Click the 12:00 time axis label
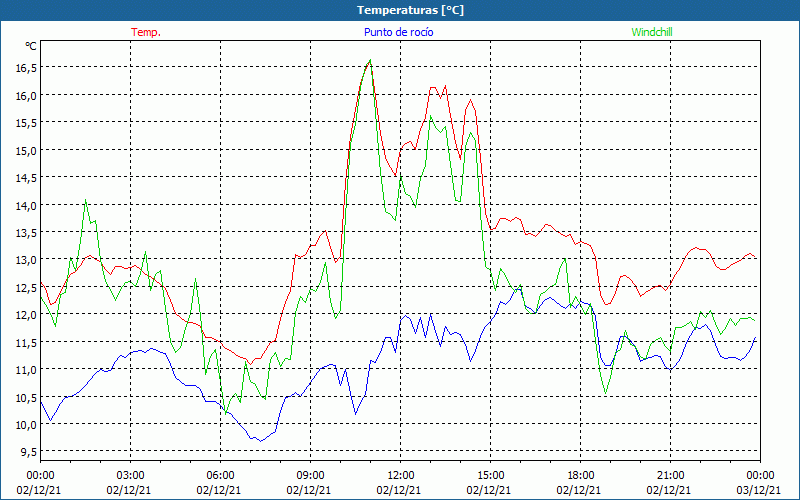Viewport: 800px width, 500px height. 401,476
